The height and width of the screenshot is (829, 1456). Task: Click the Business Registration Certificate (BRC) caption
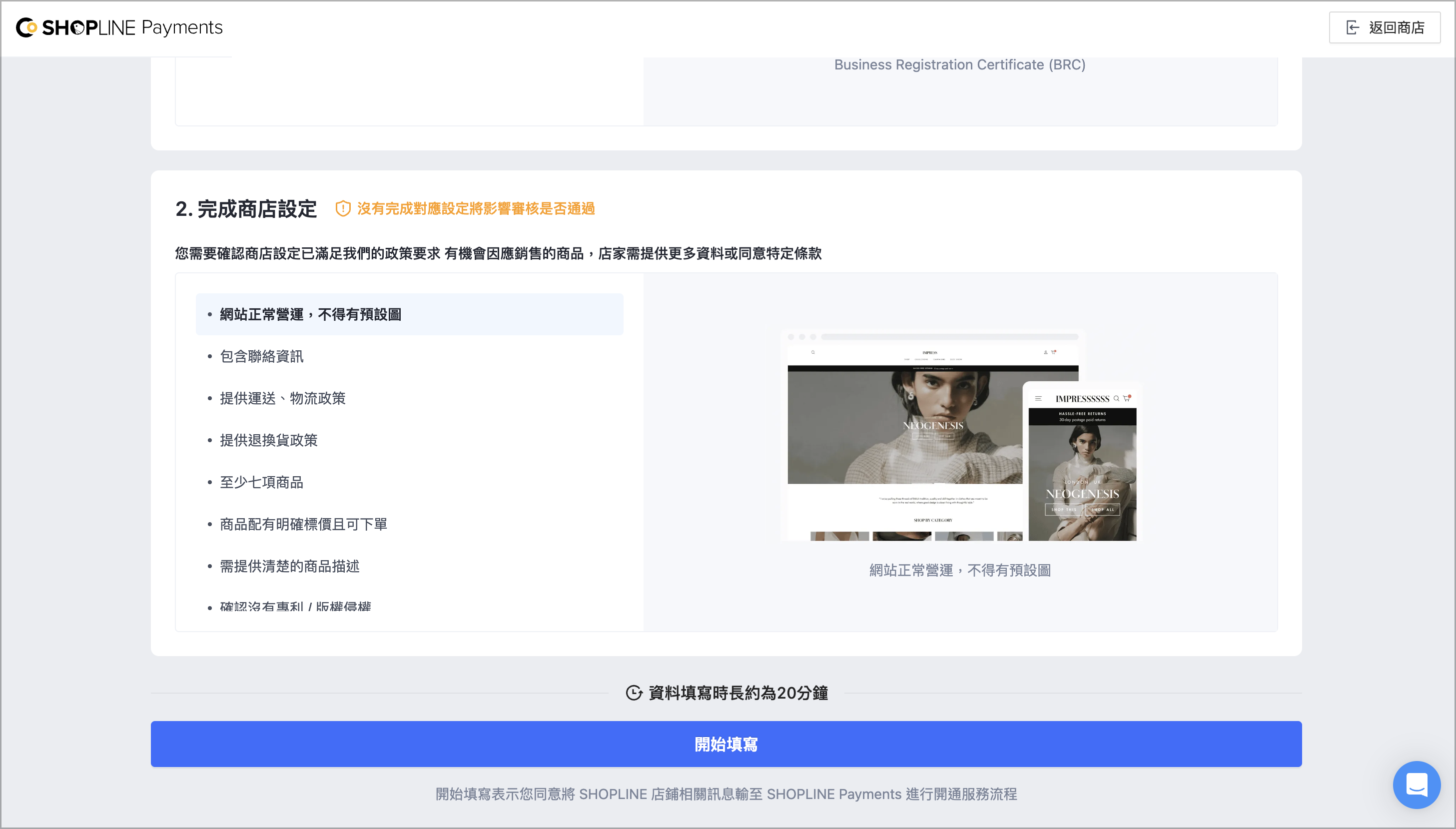pos(960,65)
